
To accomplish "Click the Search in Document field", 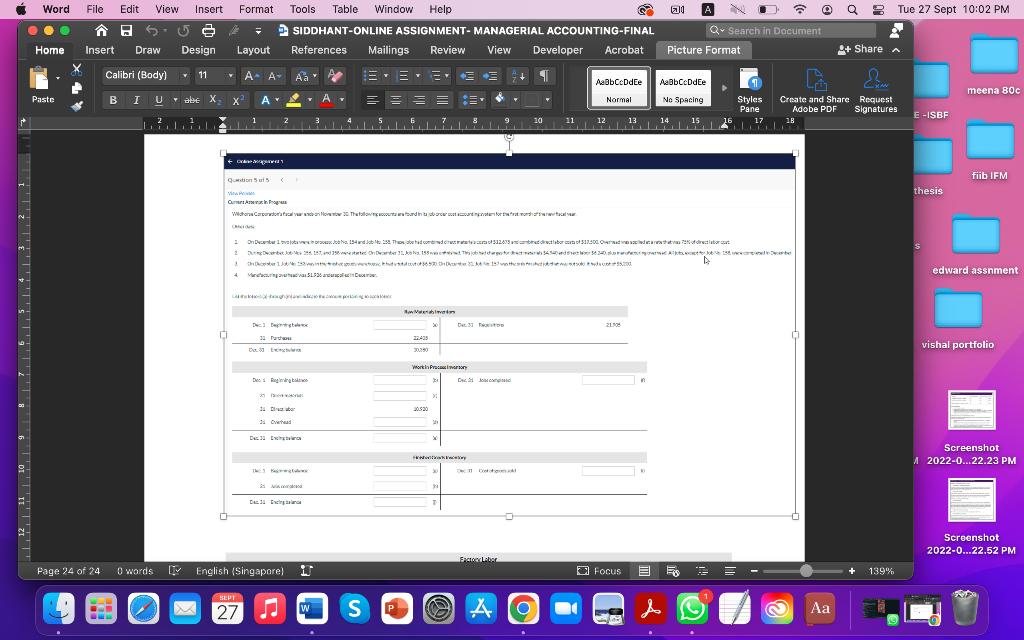I will click(790, 30).
